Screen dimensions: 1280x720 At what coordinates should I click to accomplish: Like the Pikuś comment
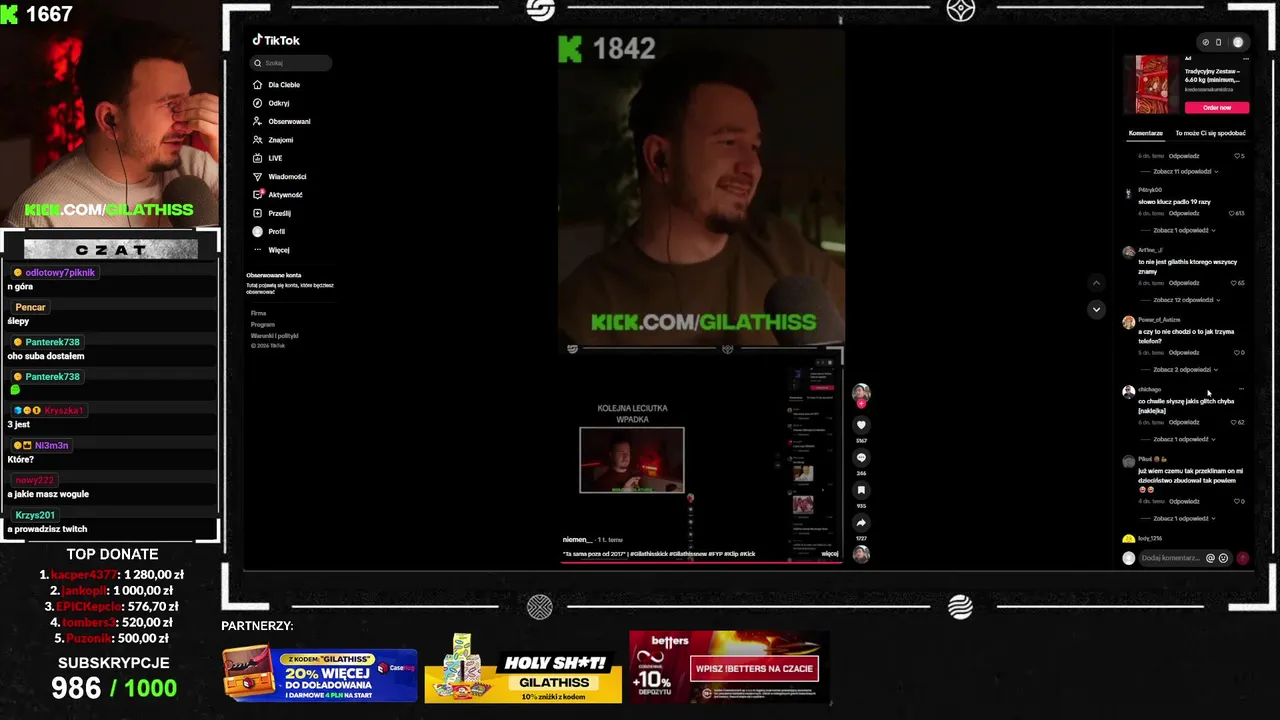click(1236, 501)
